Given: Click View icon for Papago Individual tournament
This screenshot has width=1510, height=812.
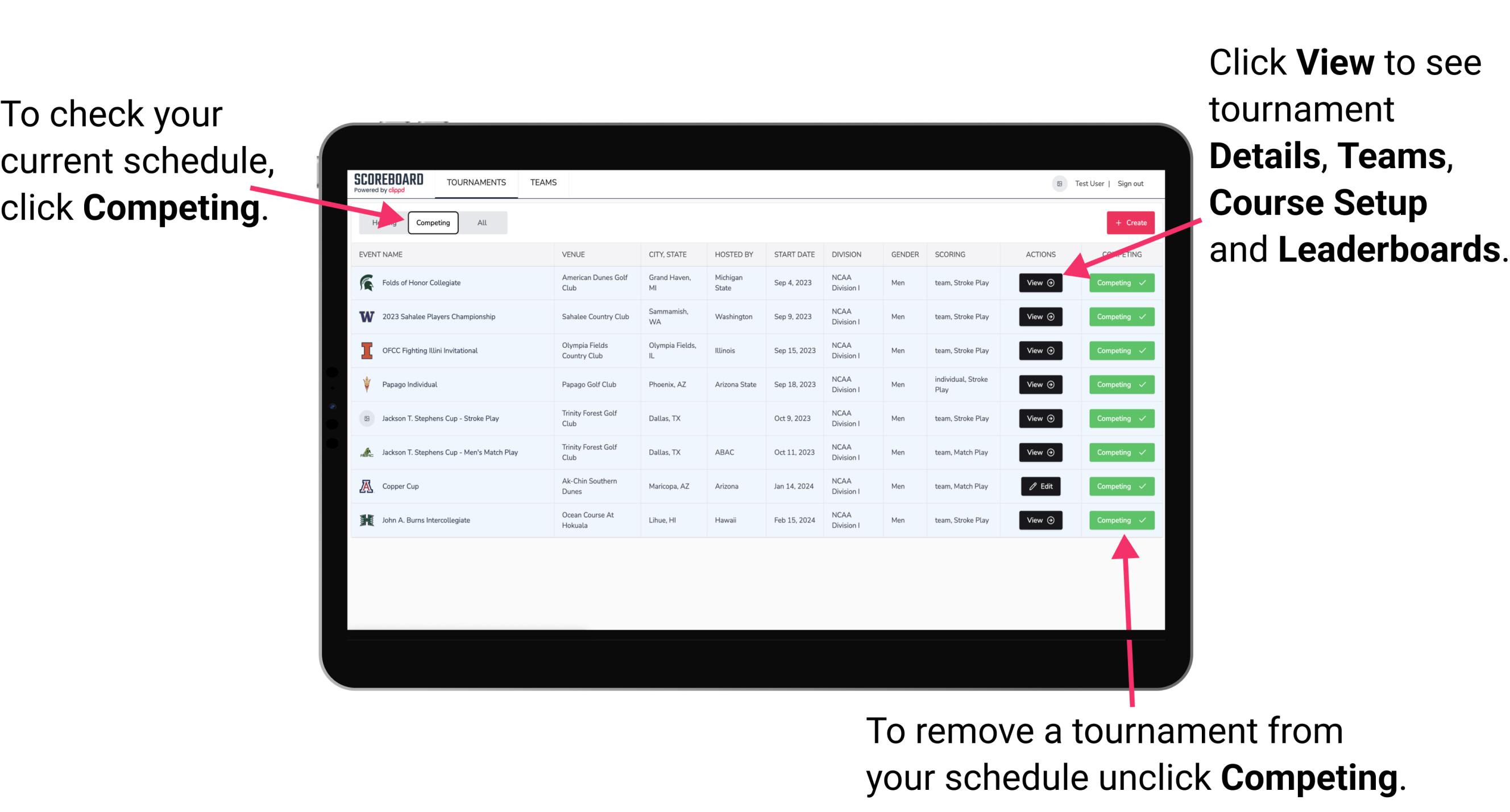Looking at the screenshot, I should 1040,384.
